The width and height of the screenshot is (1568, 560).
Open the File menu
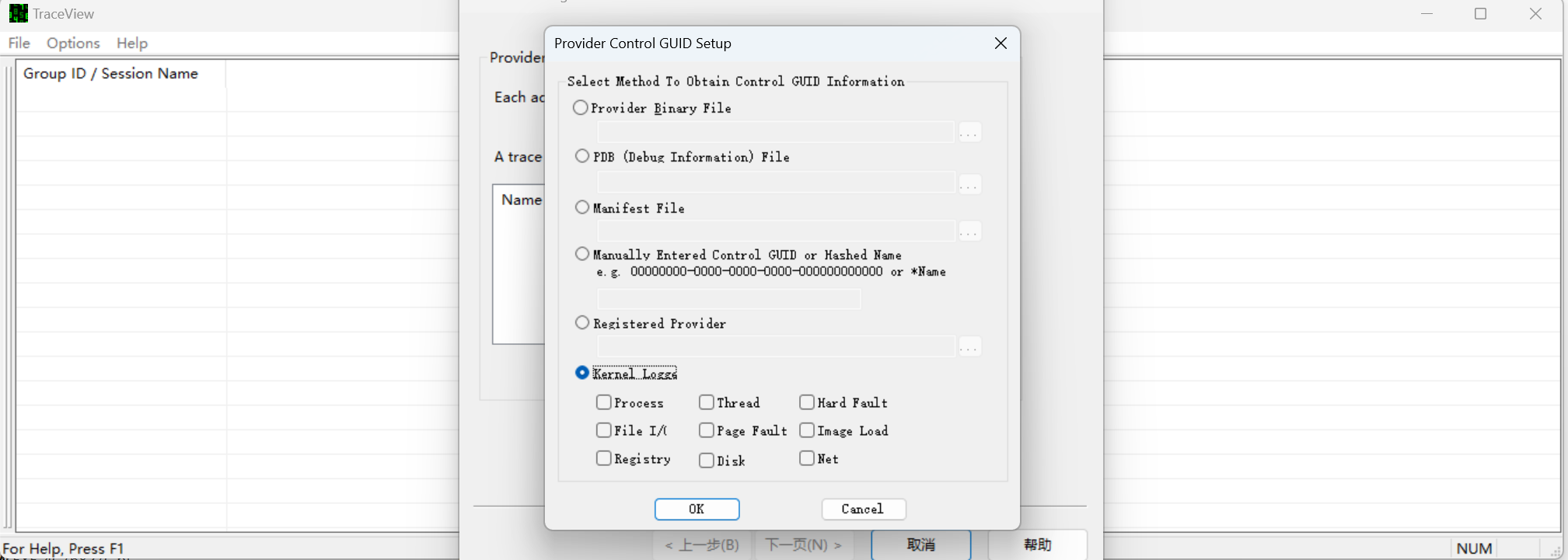pyautogui.click(x=19, y=43)
